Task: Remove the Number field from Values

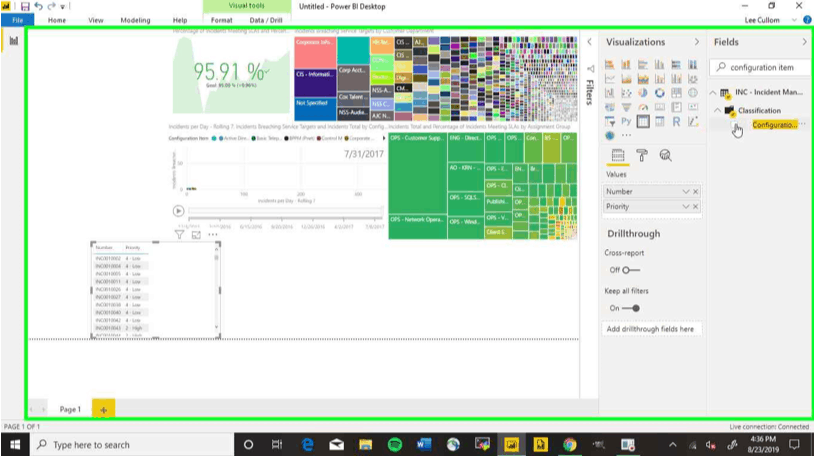Action: point(695,192)
